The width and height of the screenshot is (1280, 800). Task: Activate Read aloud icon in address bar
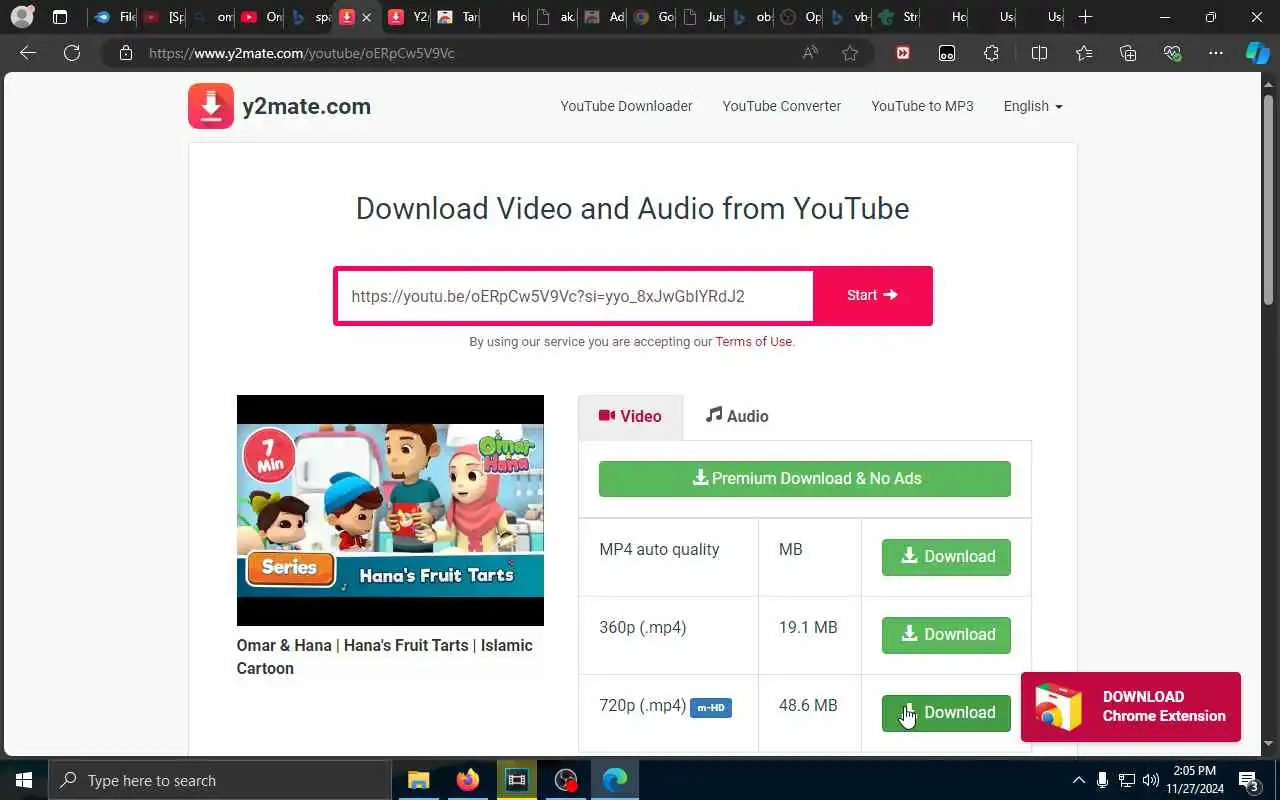(x=810, y=53)
